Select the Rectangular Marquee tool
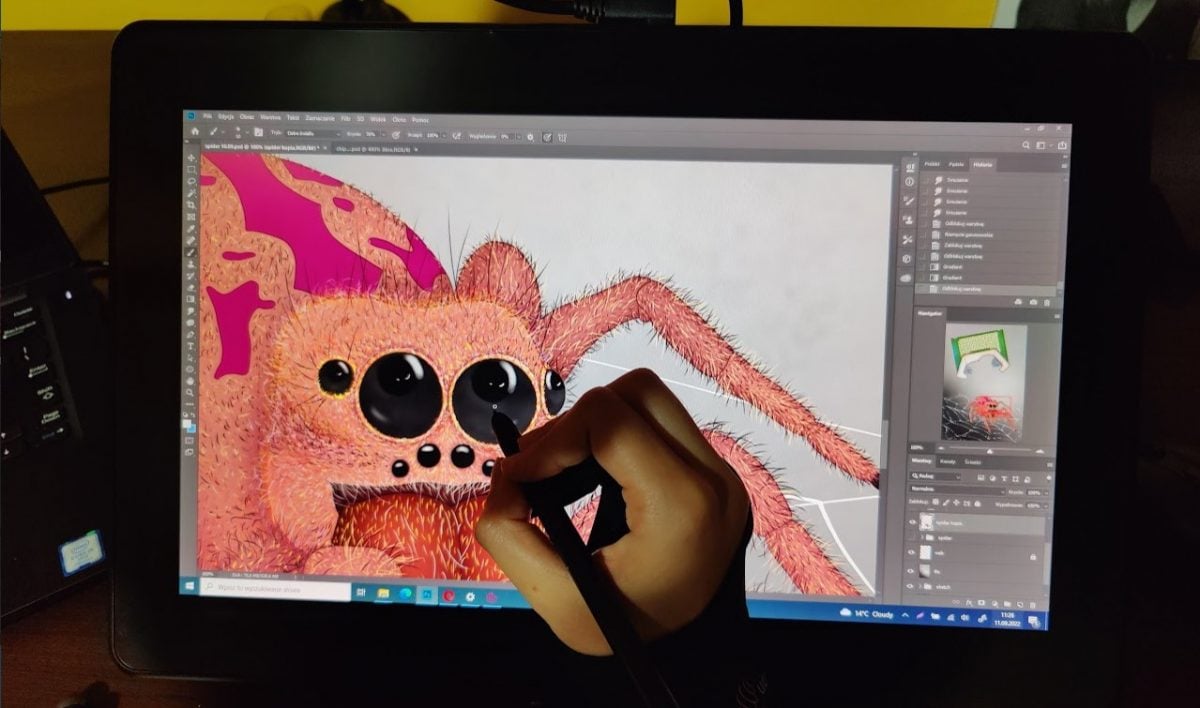Viewport: 1200px width, 708px height. tap(192, 170)
